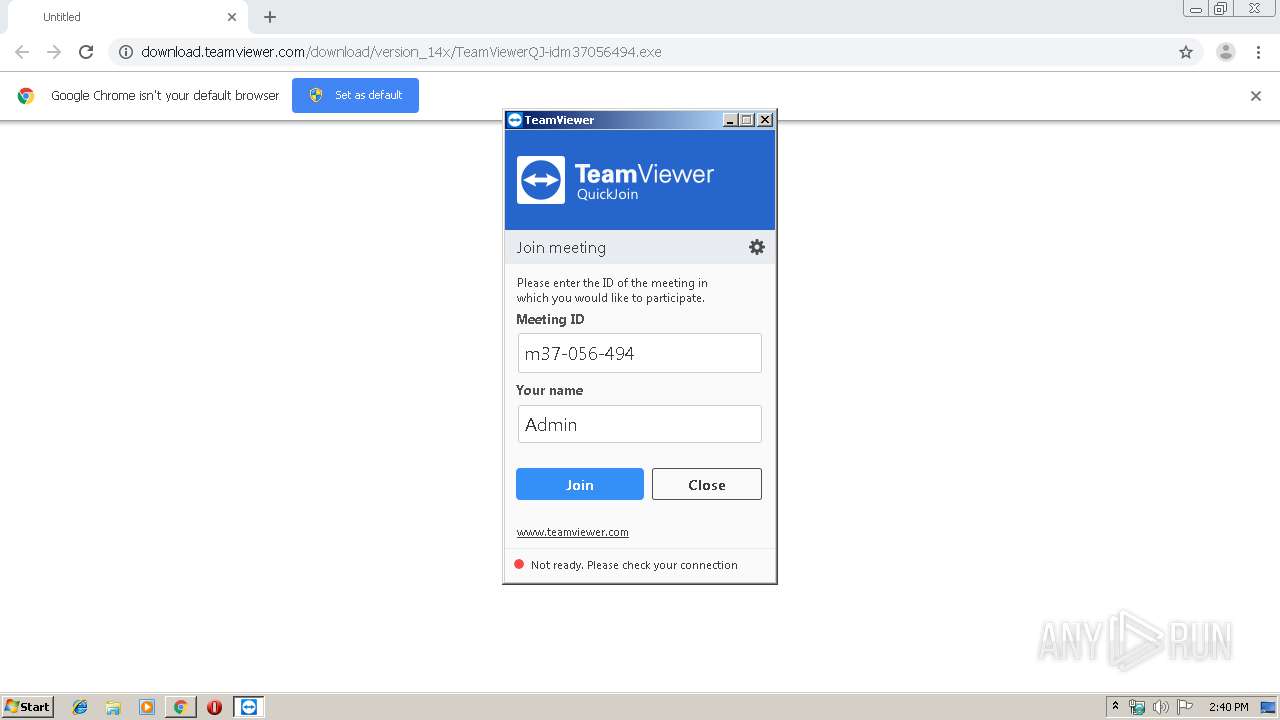Go forward in Chrome
This screenshot has height=720, width=1280.
[x=54, y=52]
